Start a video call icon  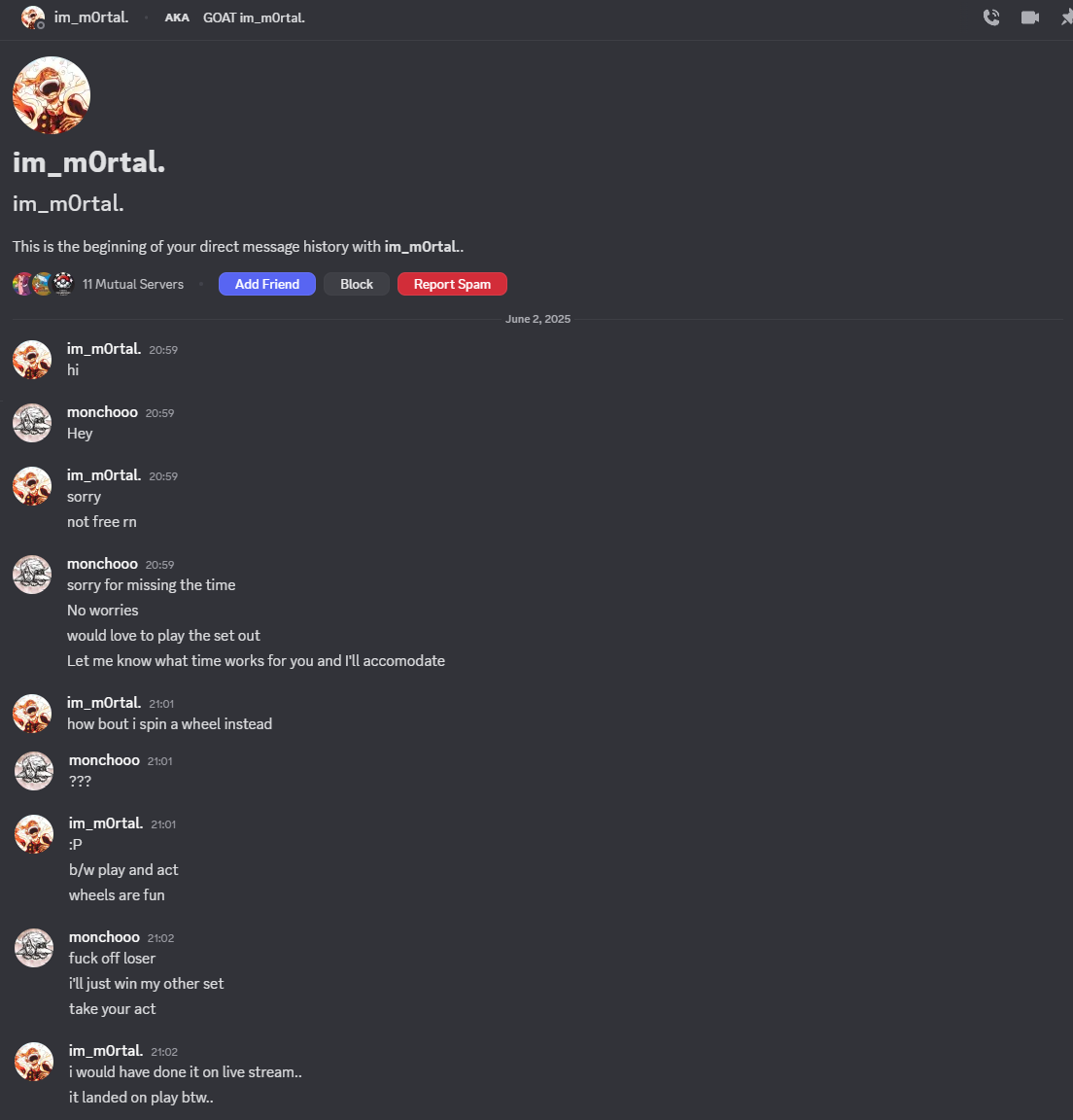[1029, 17]
